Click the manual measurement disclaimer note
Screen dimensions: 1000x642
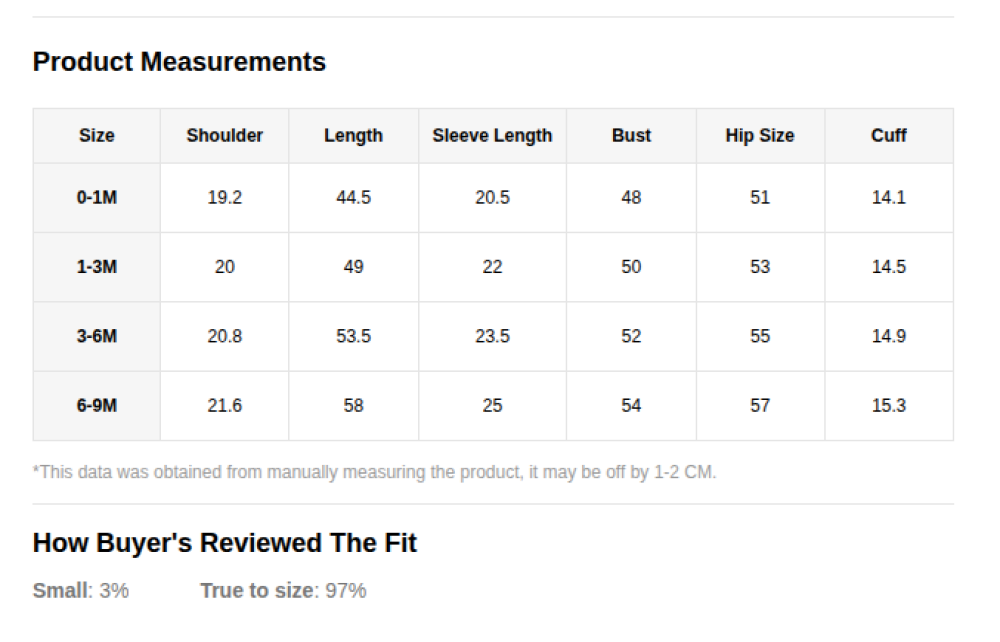click(x=374, y=472)
